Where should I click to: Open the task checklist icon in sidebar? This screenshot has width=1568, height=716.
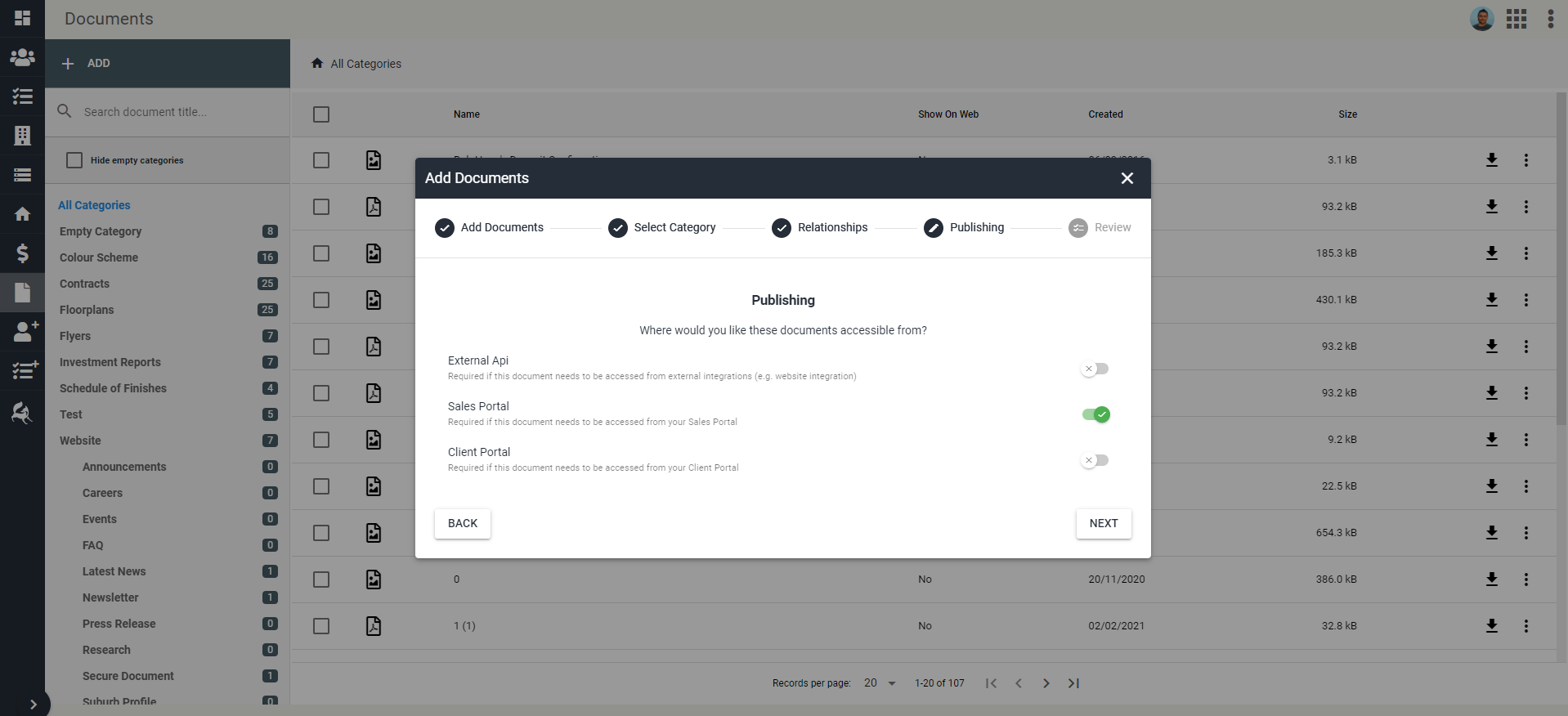pos(22,96)
